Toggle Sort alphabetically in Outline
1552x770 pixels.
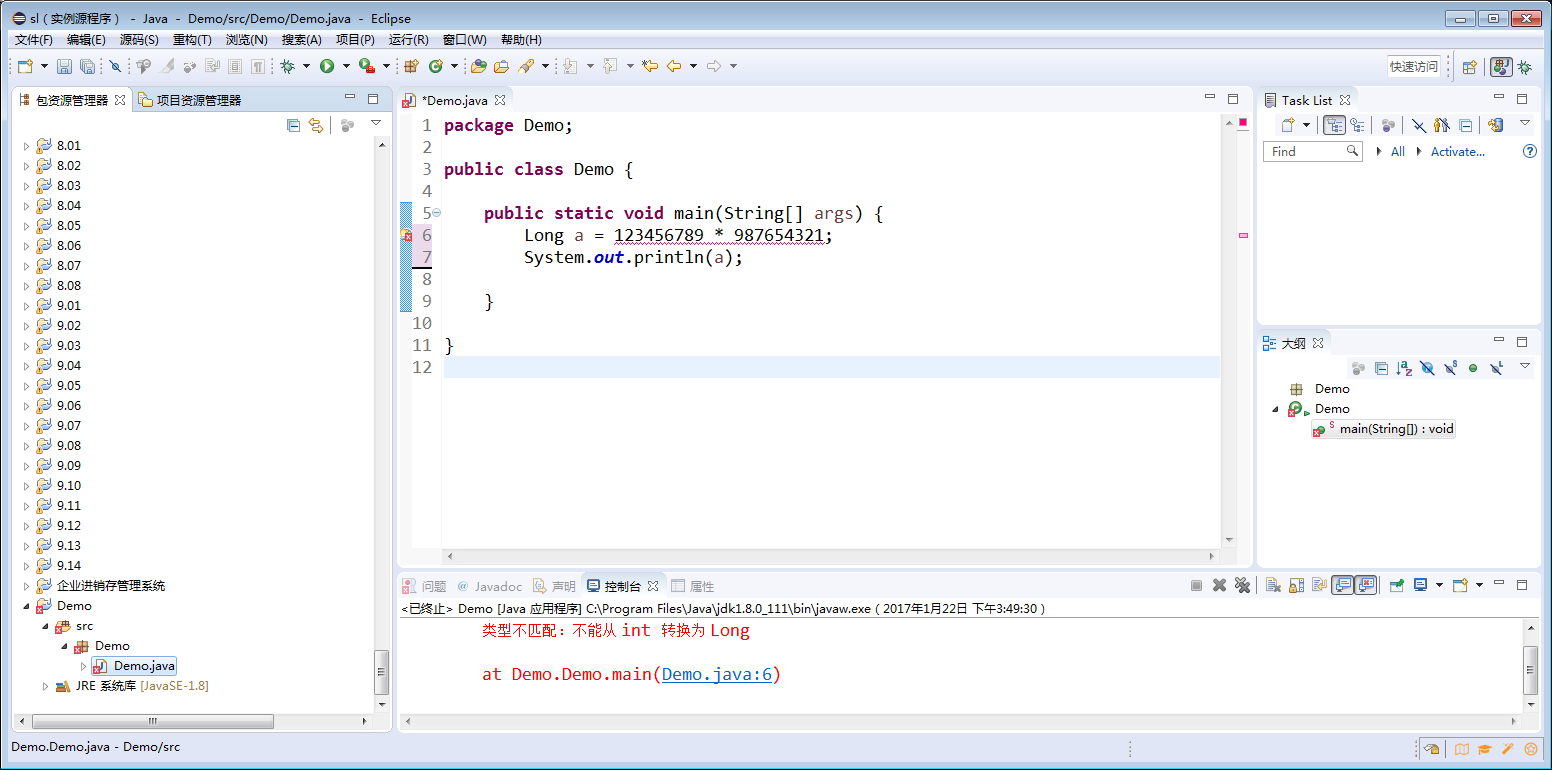coord(1404,368)
